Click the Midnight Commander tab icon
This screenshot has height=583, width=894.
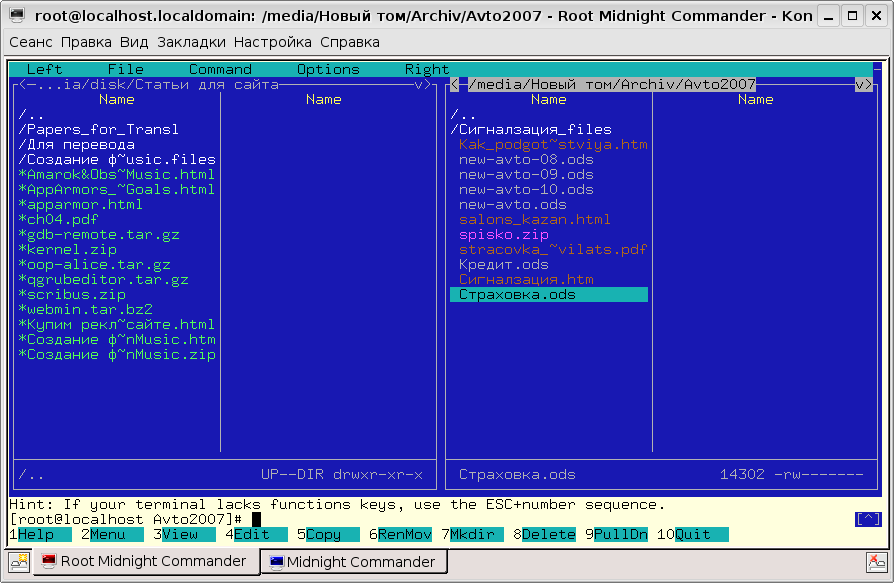point(277,562)
